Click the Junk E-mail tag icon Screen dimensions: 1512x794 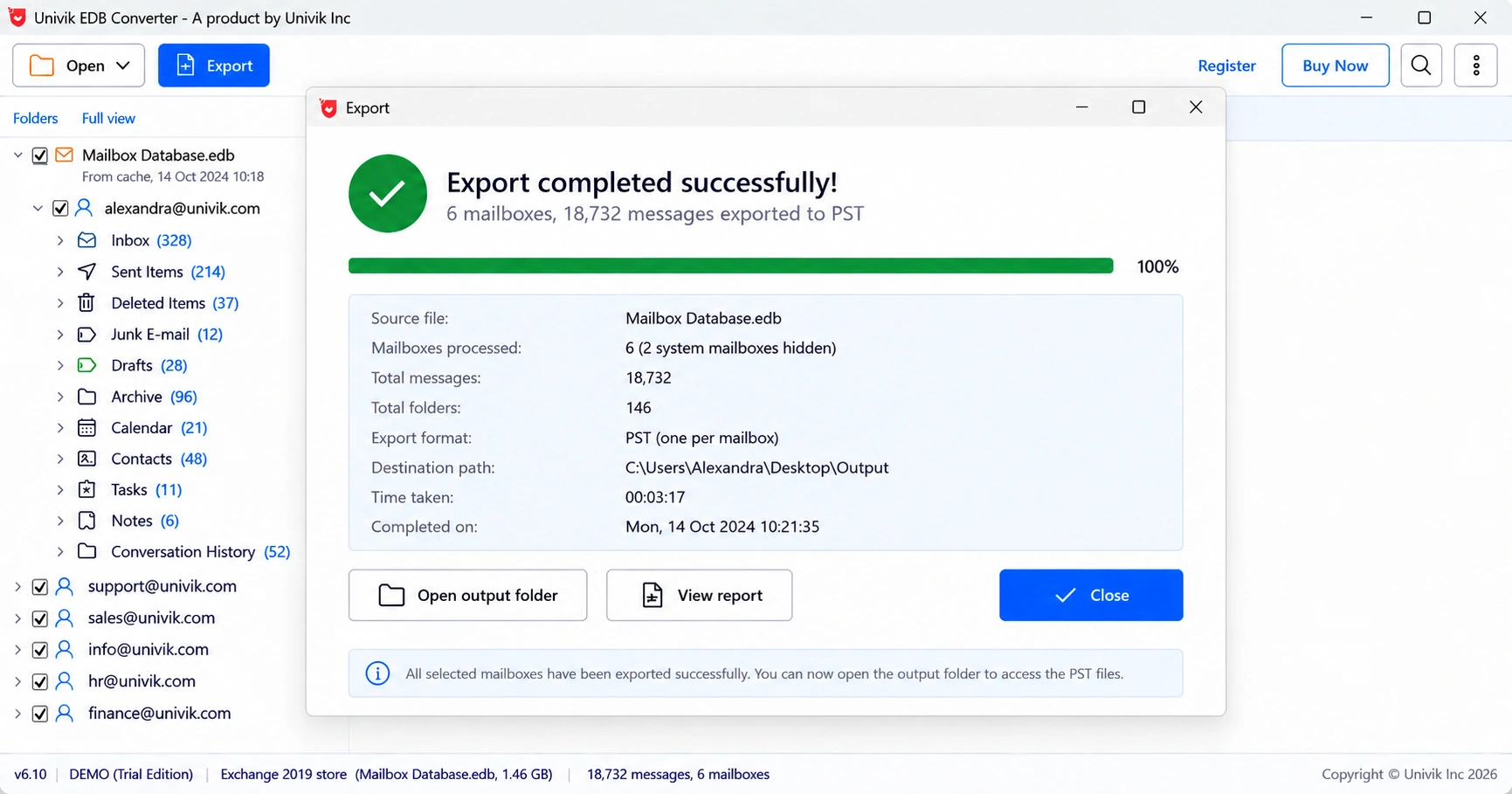86,335
